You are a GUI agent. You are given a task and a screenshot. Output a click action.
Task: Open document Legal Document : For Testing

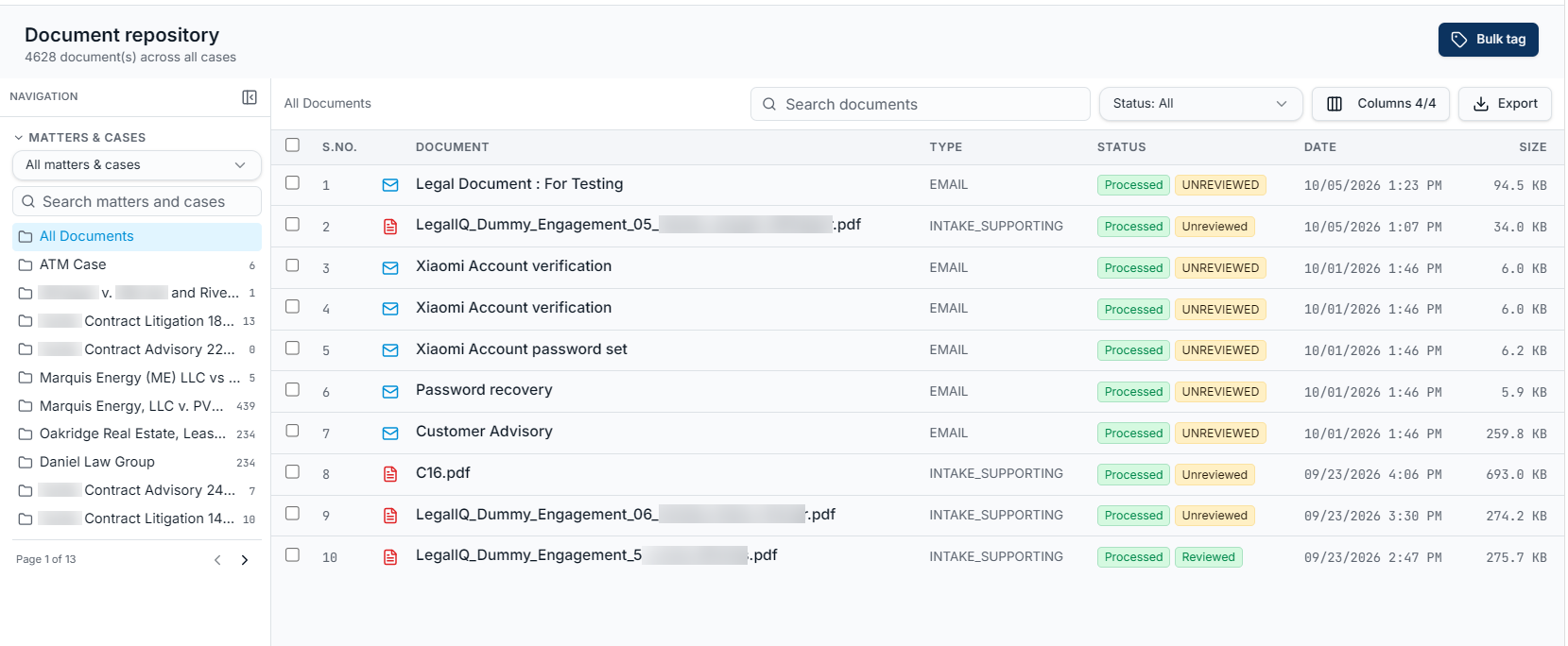519,184
